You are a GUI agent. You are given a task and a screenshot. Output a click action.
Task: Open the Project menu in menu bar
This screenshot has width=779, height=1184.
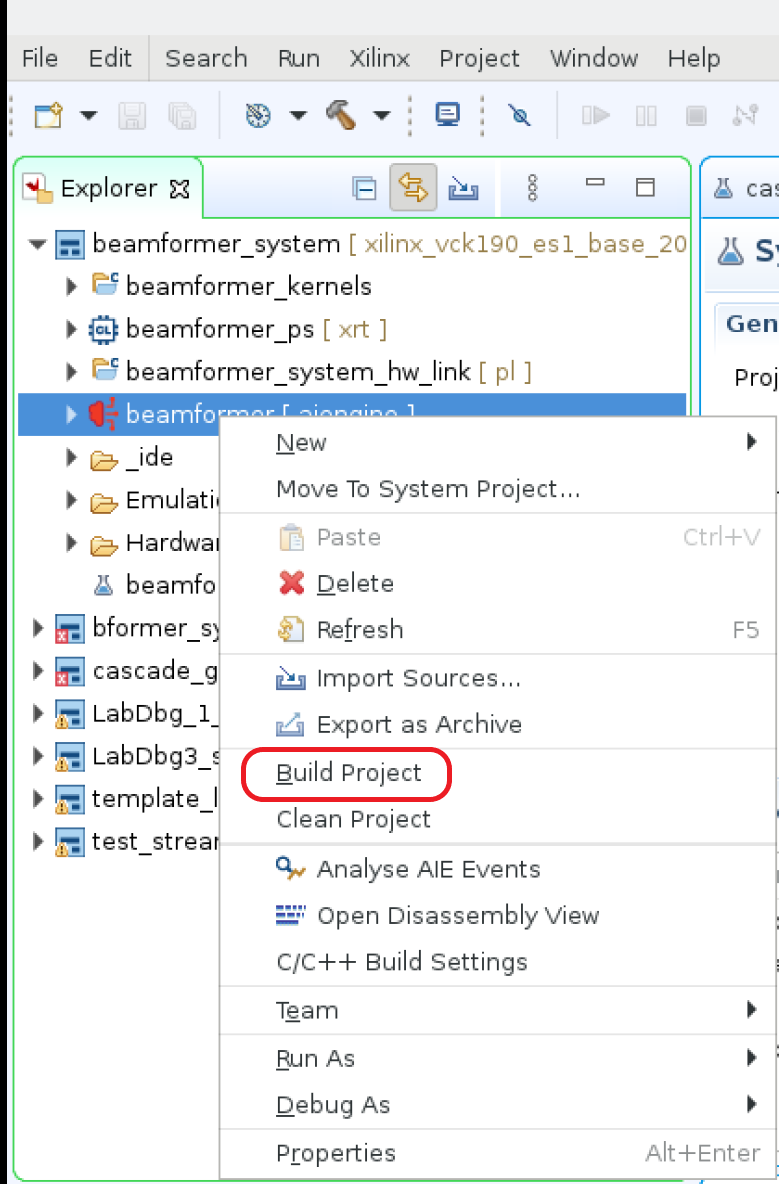click(x=479, y=58)
